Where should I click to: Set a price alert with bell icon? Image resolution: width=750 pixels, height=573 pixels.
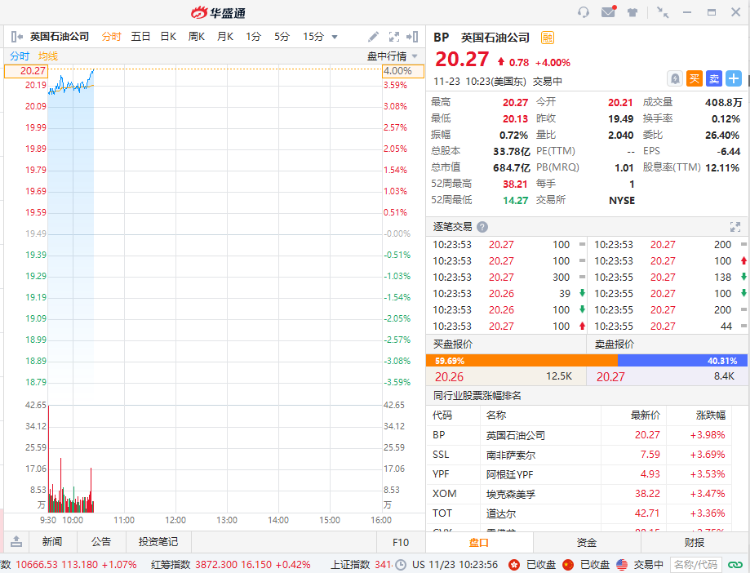[676, 78]
